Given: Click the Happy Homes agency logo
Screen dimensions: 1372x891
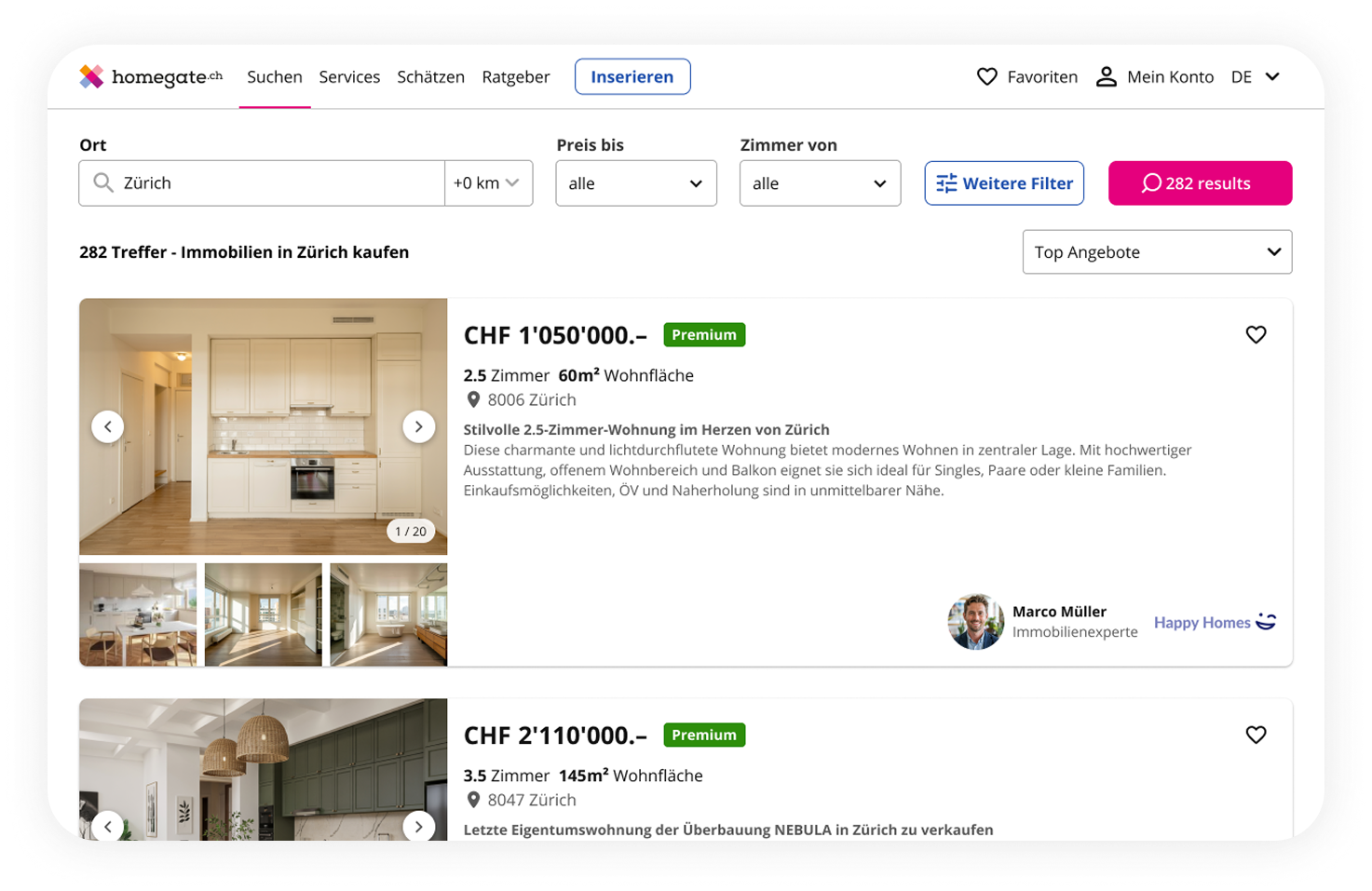Looking at the screenshot, I should [x=1215, y=622].
